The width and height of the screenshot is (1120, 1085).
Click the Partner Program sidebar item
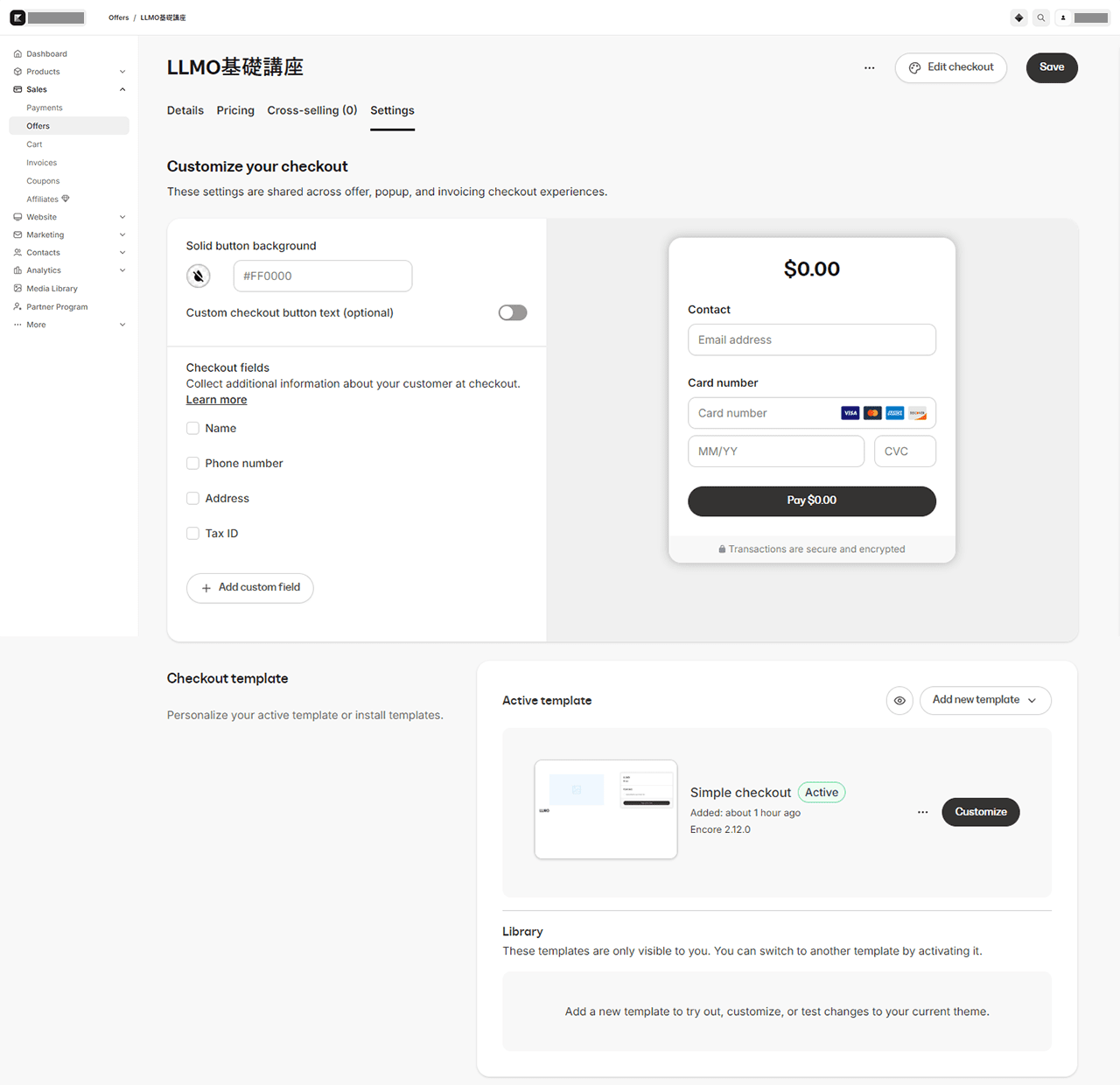(x=57, y=307)
